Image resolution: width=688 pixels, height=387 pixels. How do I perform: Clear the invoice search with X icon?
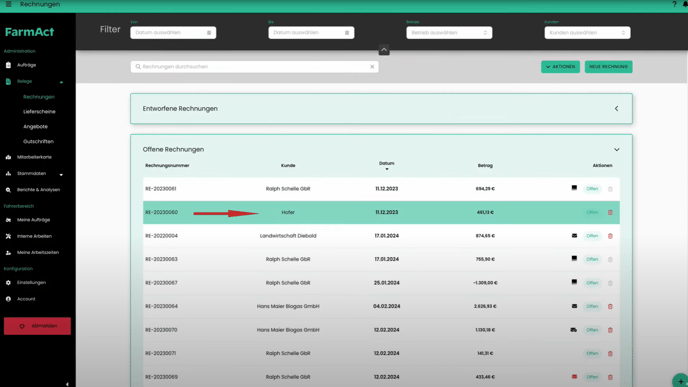tap(372, 67)
